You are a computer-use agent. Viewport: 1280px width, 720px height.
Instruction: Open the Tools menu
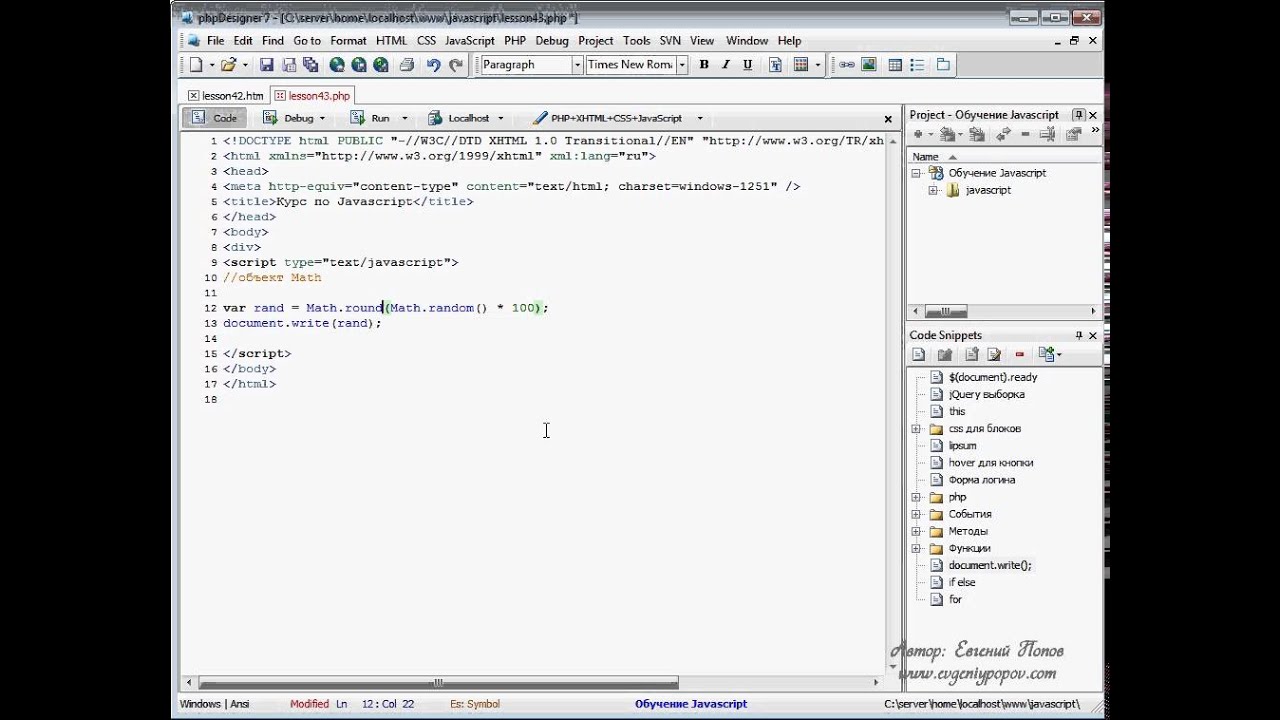click(637, 41)
